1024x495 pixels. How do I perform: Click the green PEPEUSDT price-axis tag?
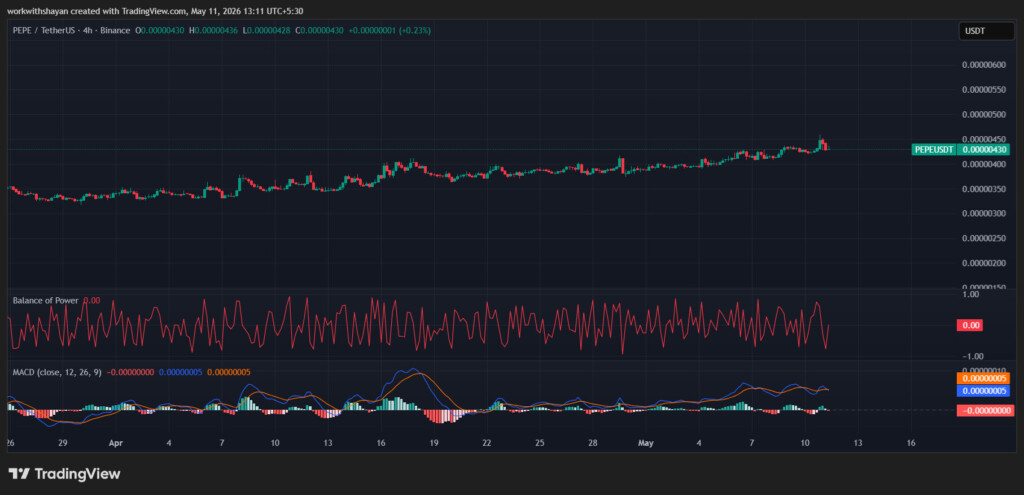(x=934, y=150)
